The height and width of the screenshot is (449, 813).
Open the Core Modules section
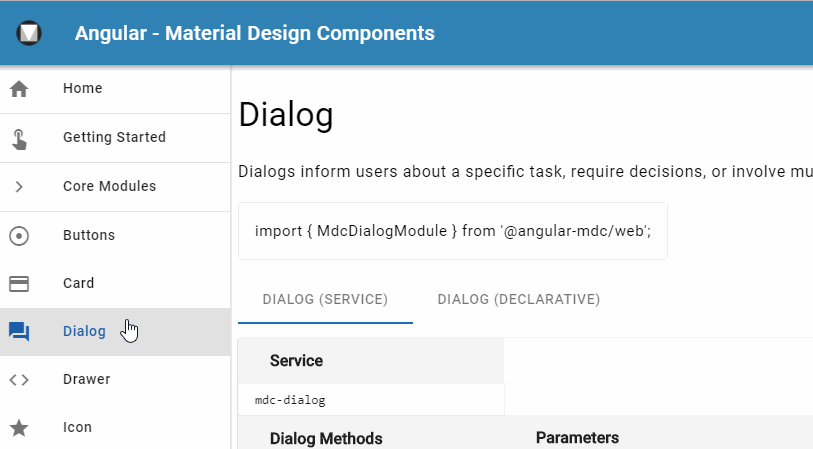115,187
